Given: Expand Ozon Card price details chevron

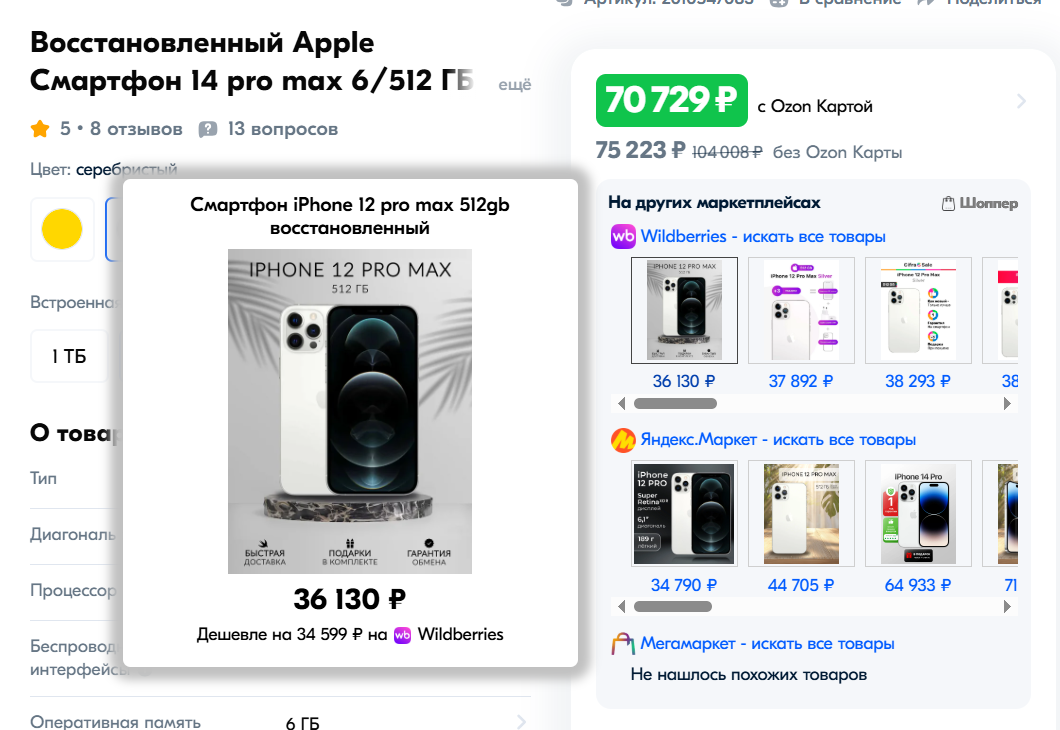Looking at the screenshot, I should 1021,101.
